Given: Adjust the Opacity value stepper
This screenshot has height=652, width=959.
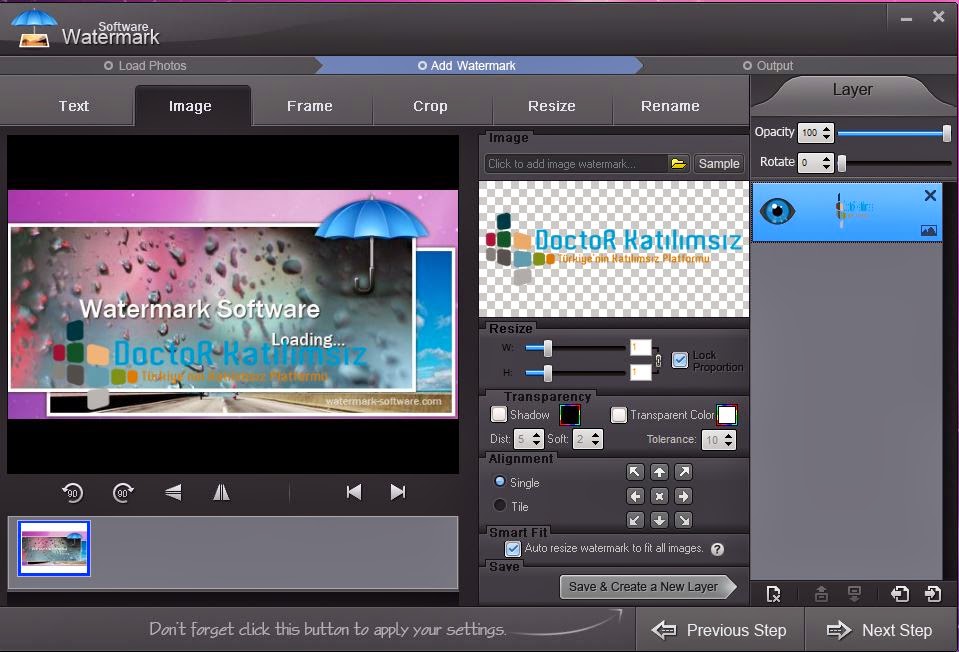Looking at the screenshot, I should click(x=827, y=132).
